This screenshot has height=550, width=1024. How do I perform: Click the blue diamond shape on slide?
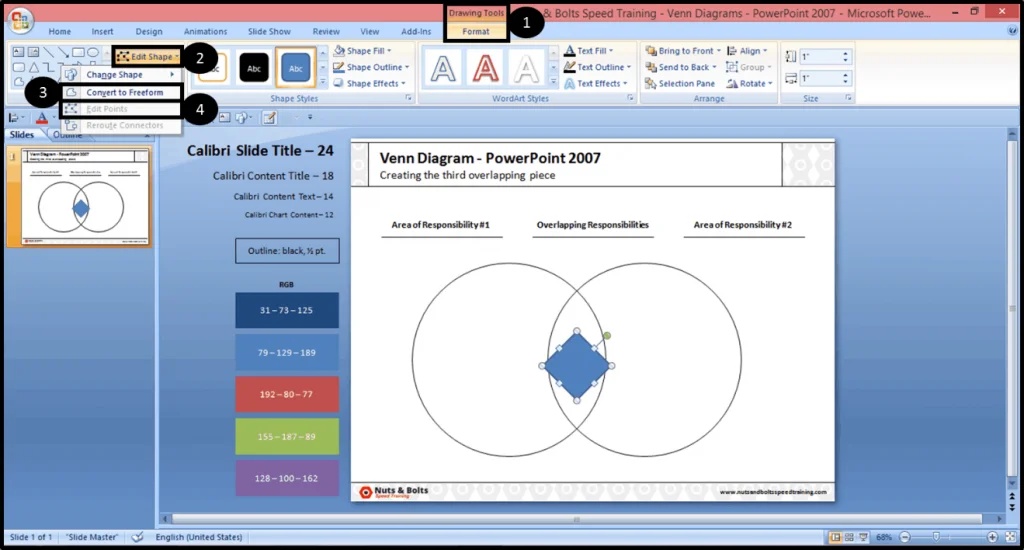(577, 366)
